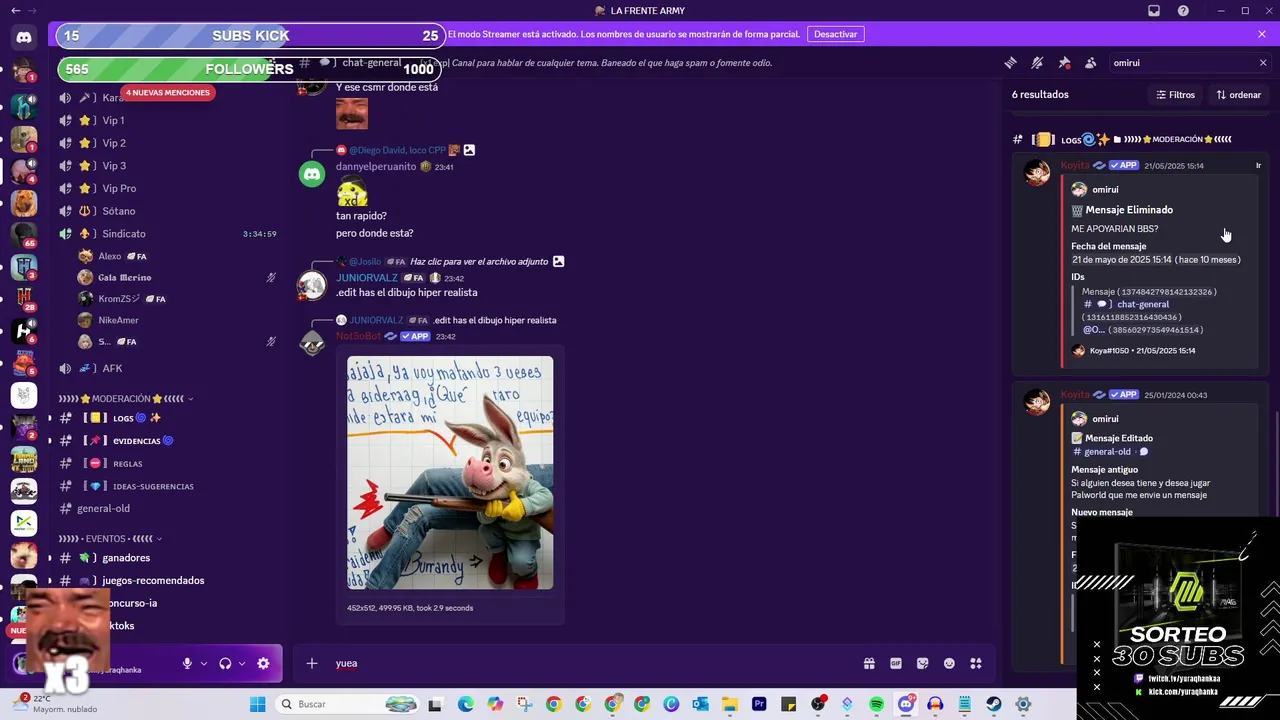
Task: Click 'Haz clic para ver el archivo adjunto'
Action: coord(479,262)
